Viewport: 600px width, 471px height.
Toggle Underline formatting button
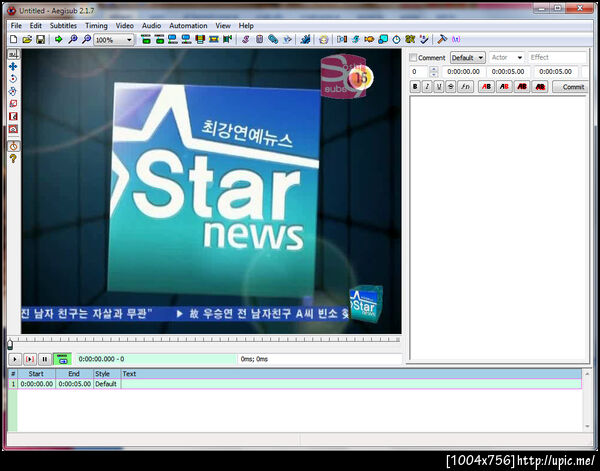pyautogui.click(x=439, y=87)
